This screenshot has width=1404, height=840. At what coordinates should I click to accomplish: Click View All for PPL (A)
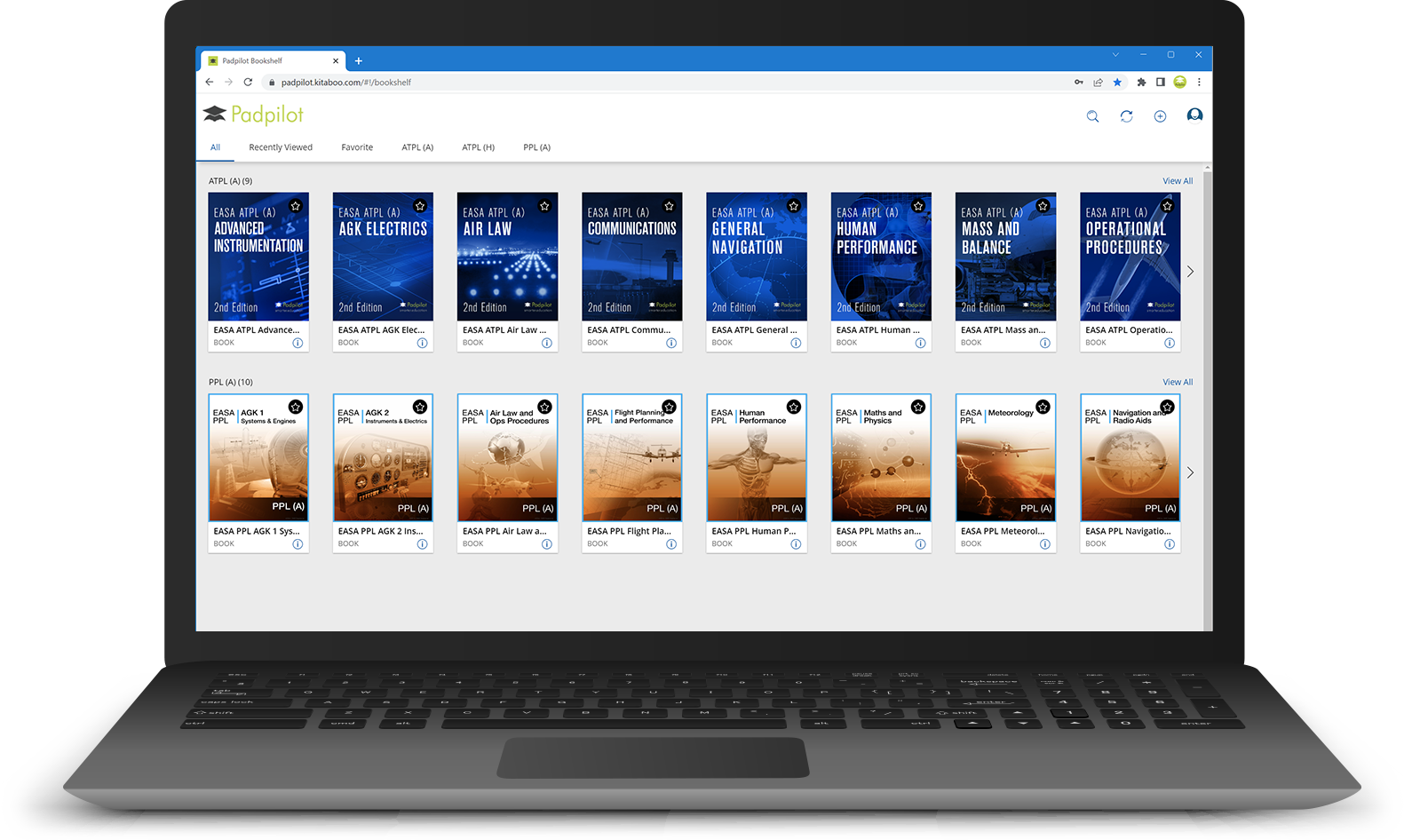[x=1178, y=383]
